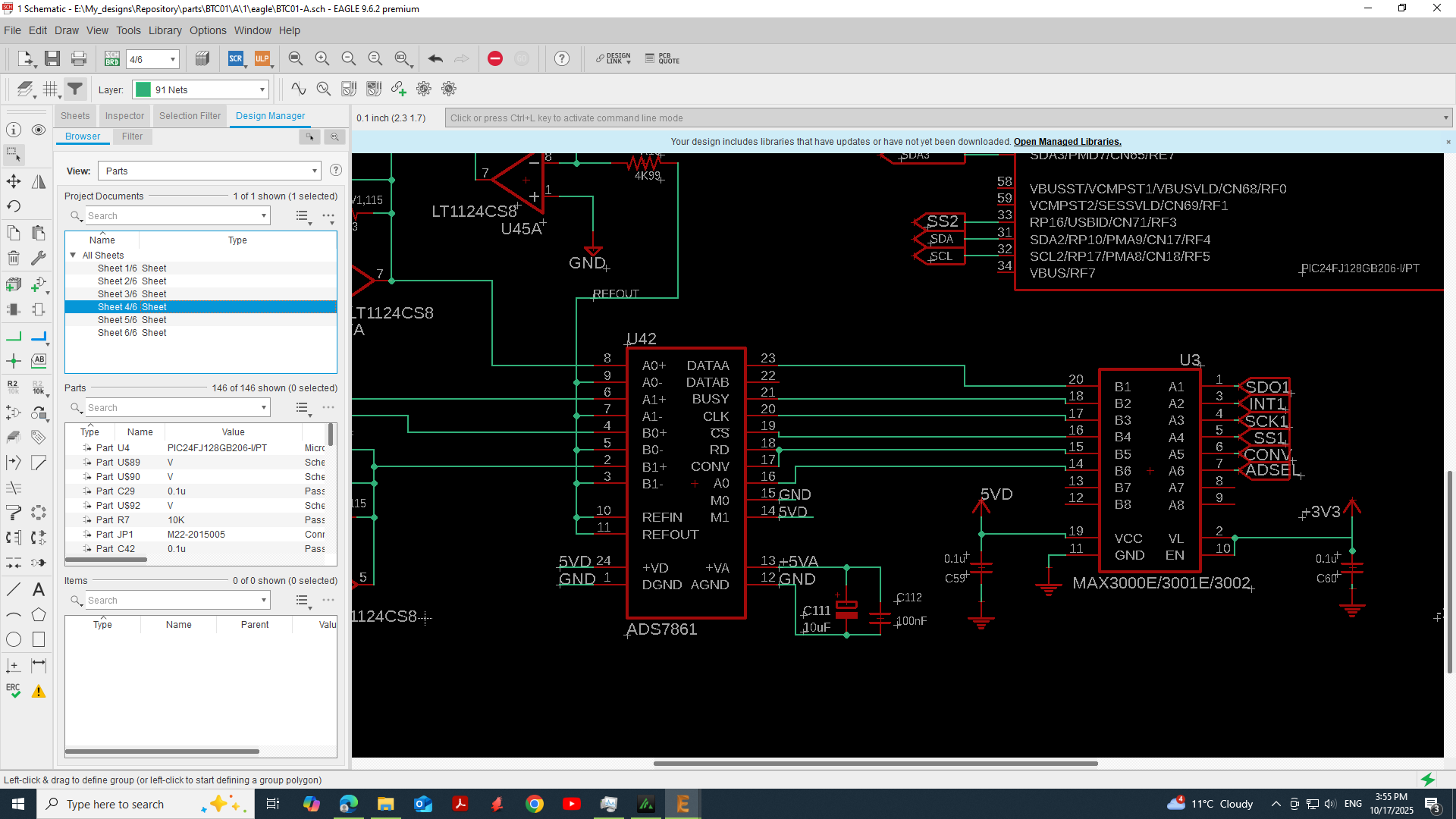Choose the Text tool (A icon)

coord(39,589)
